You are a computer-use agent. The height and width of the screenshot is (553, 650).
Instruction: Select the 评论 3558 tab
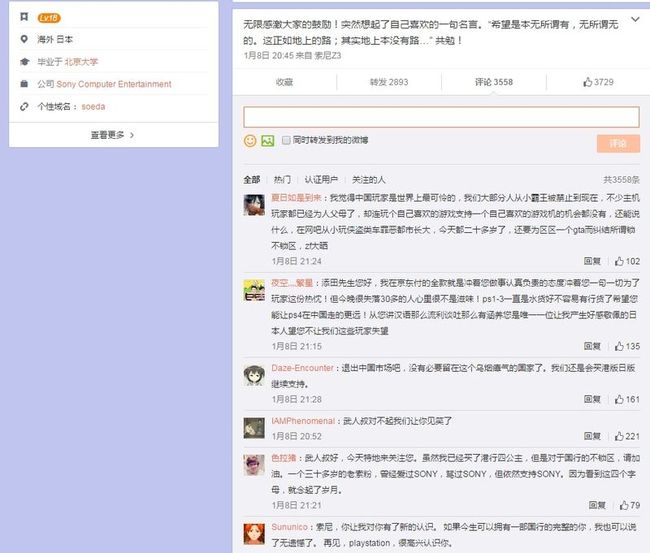[494, 82]
